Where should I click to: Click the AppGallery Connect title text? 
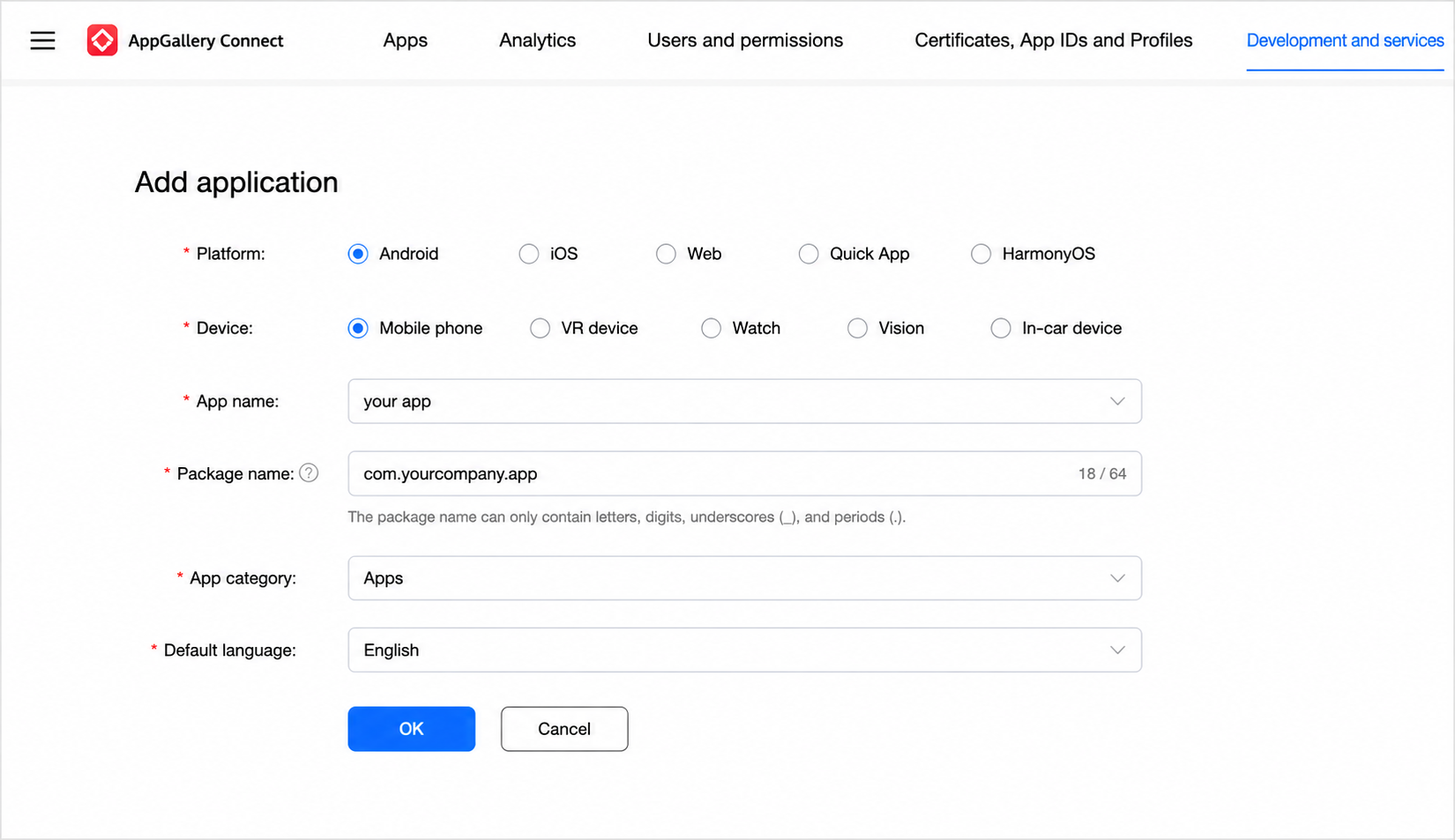[205, 41]
